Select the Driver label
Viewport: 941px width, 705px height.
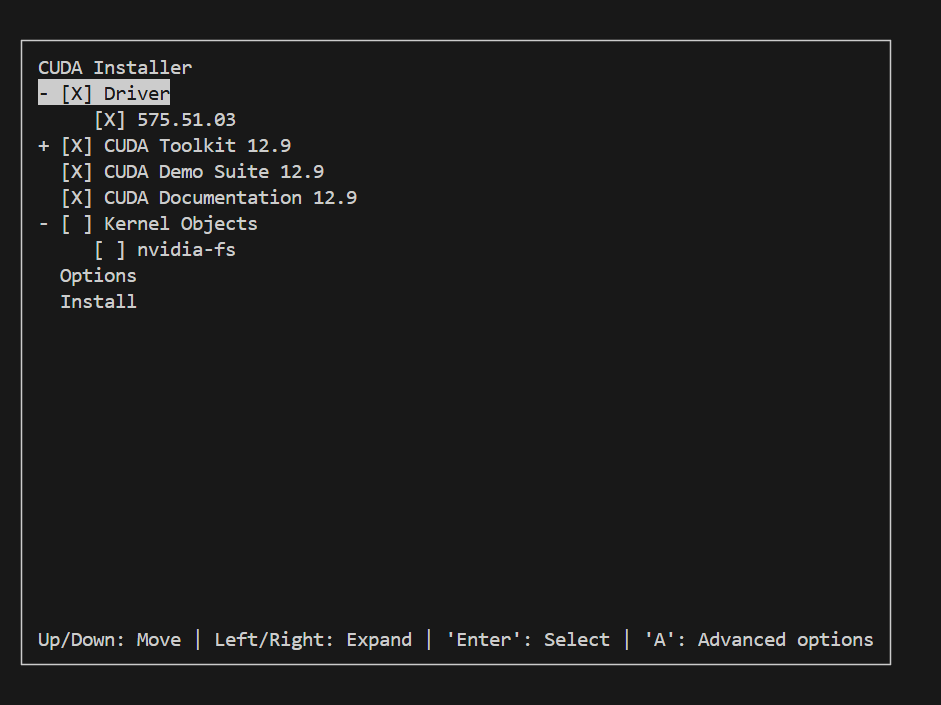click(137, 94)
